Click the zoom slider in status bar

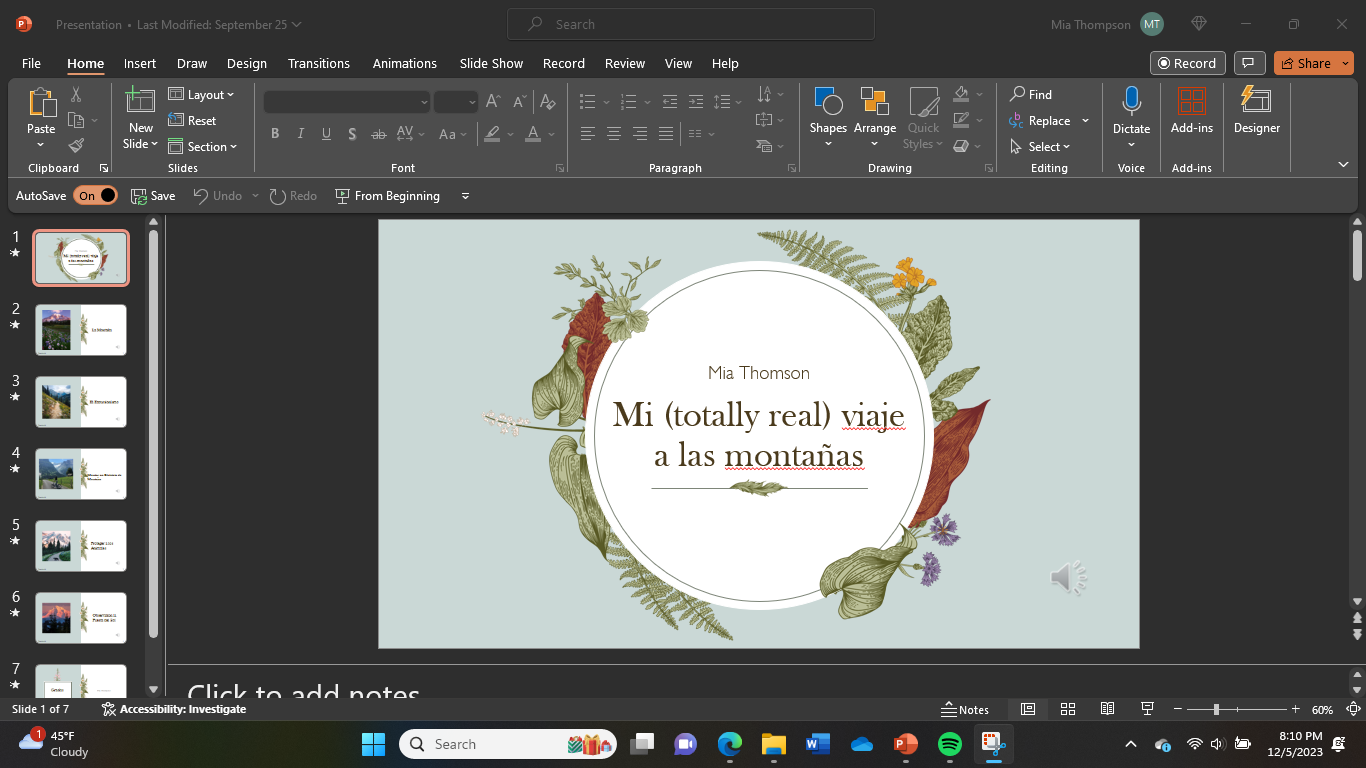1216,709
